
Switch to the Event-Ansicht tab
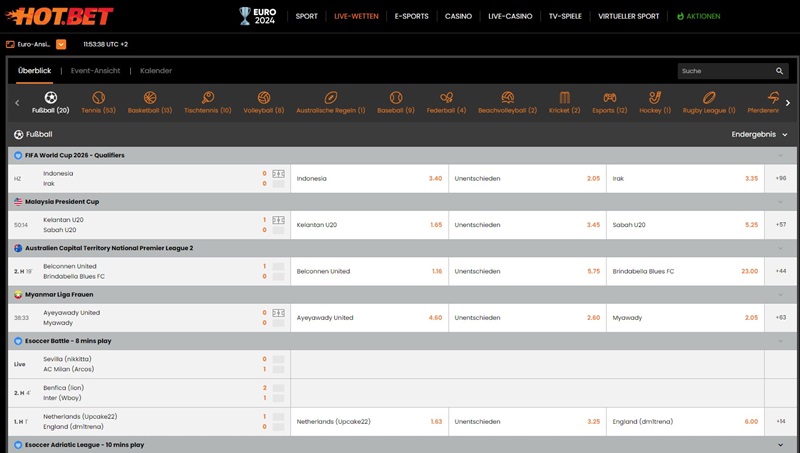point(95,71)
